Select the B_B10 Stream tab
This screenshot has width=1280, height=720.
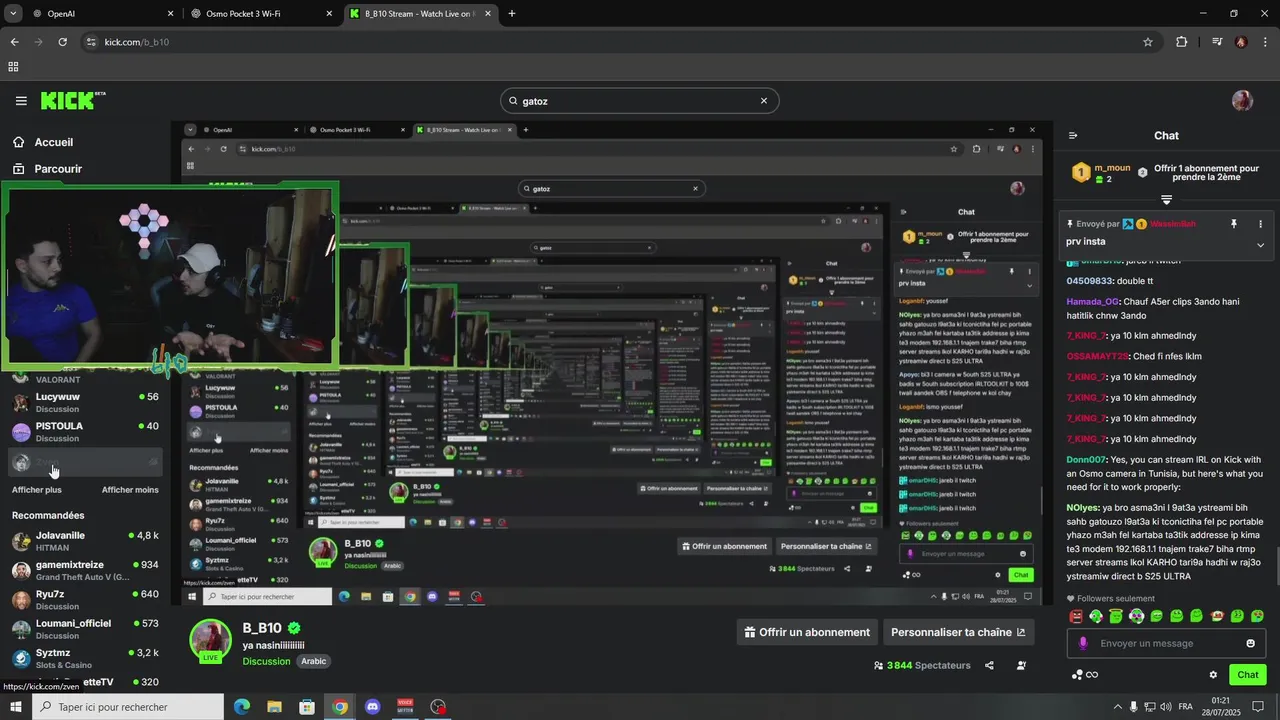[423, 14]
